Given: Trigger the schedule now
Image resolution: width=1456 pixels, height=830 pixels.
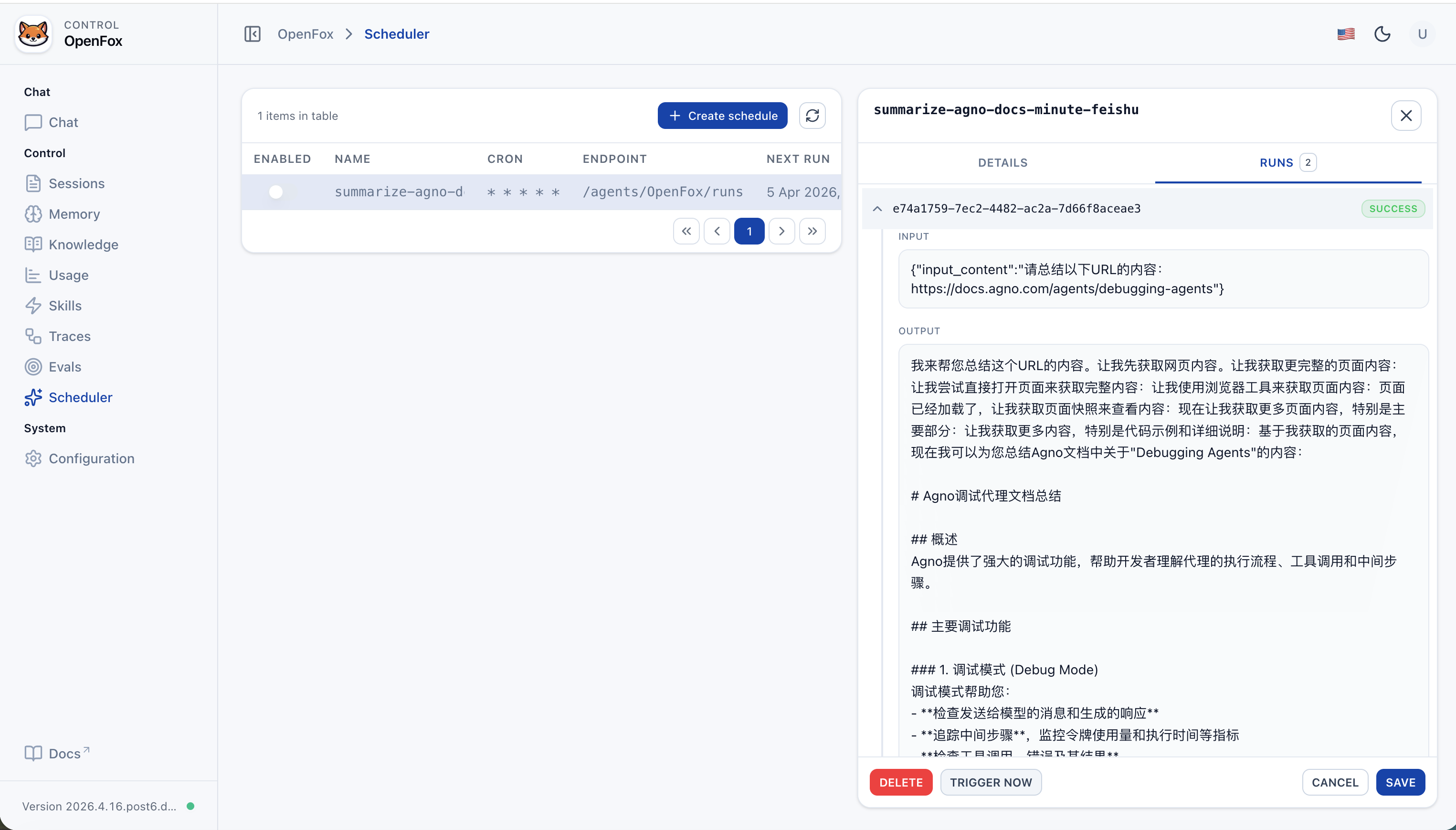Looking at the screenshot, I should pyautogui.click(x=991, y=782).
